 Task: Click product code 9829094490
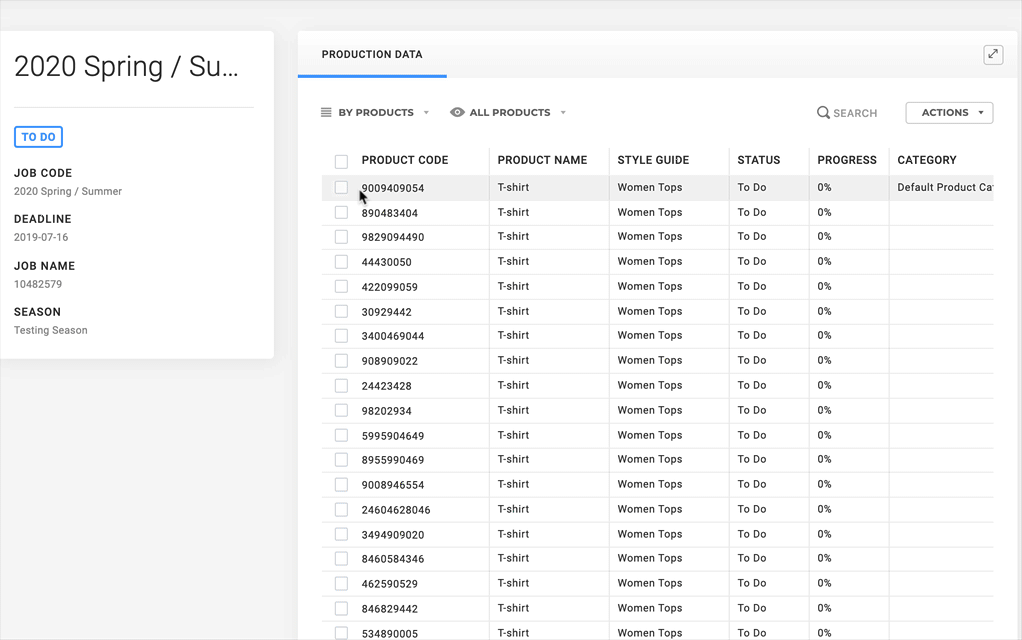click(393, 237)
